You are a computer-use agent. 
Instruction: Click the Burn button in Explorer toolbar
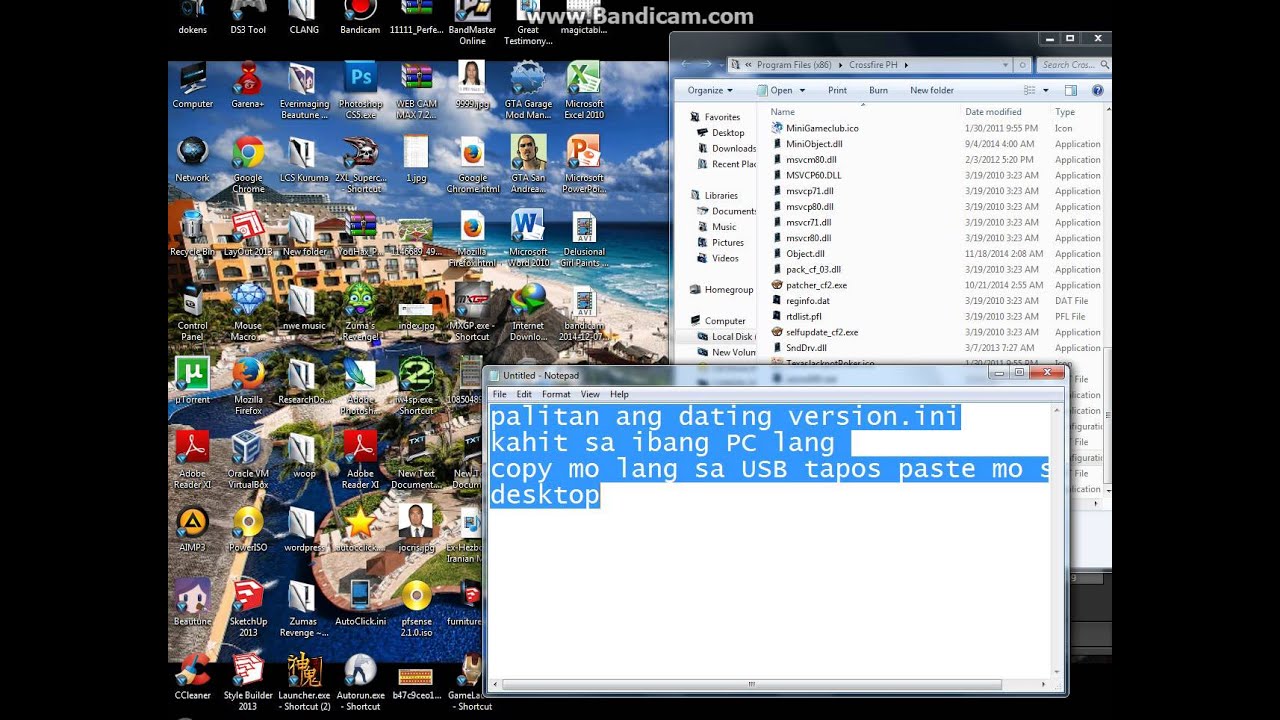pos(878,90)
